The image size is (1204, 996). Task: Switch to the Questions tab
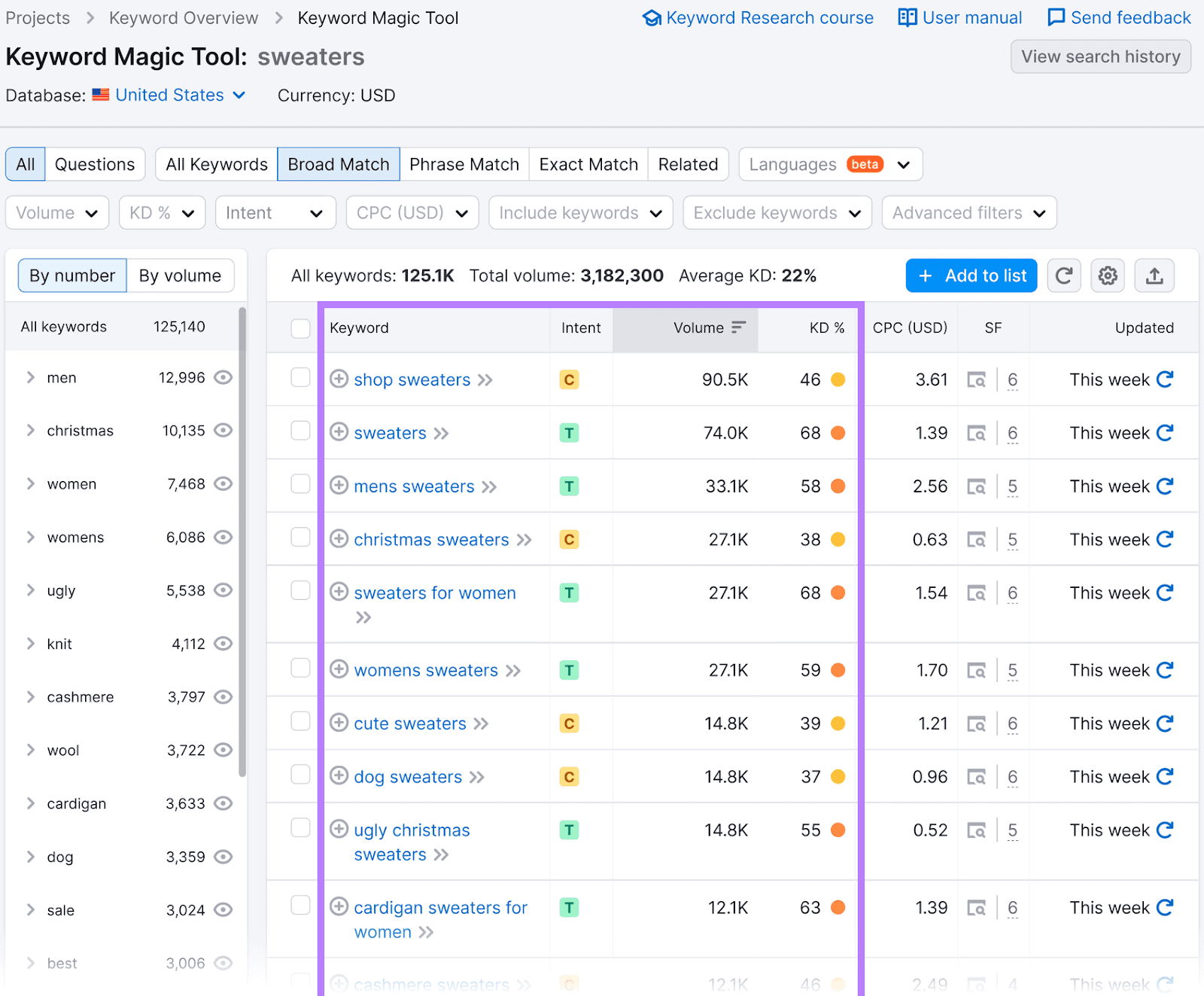95,163
